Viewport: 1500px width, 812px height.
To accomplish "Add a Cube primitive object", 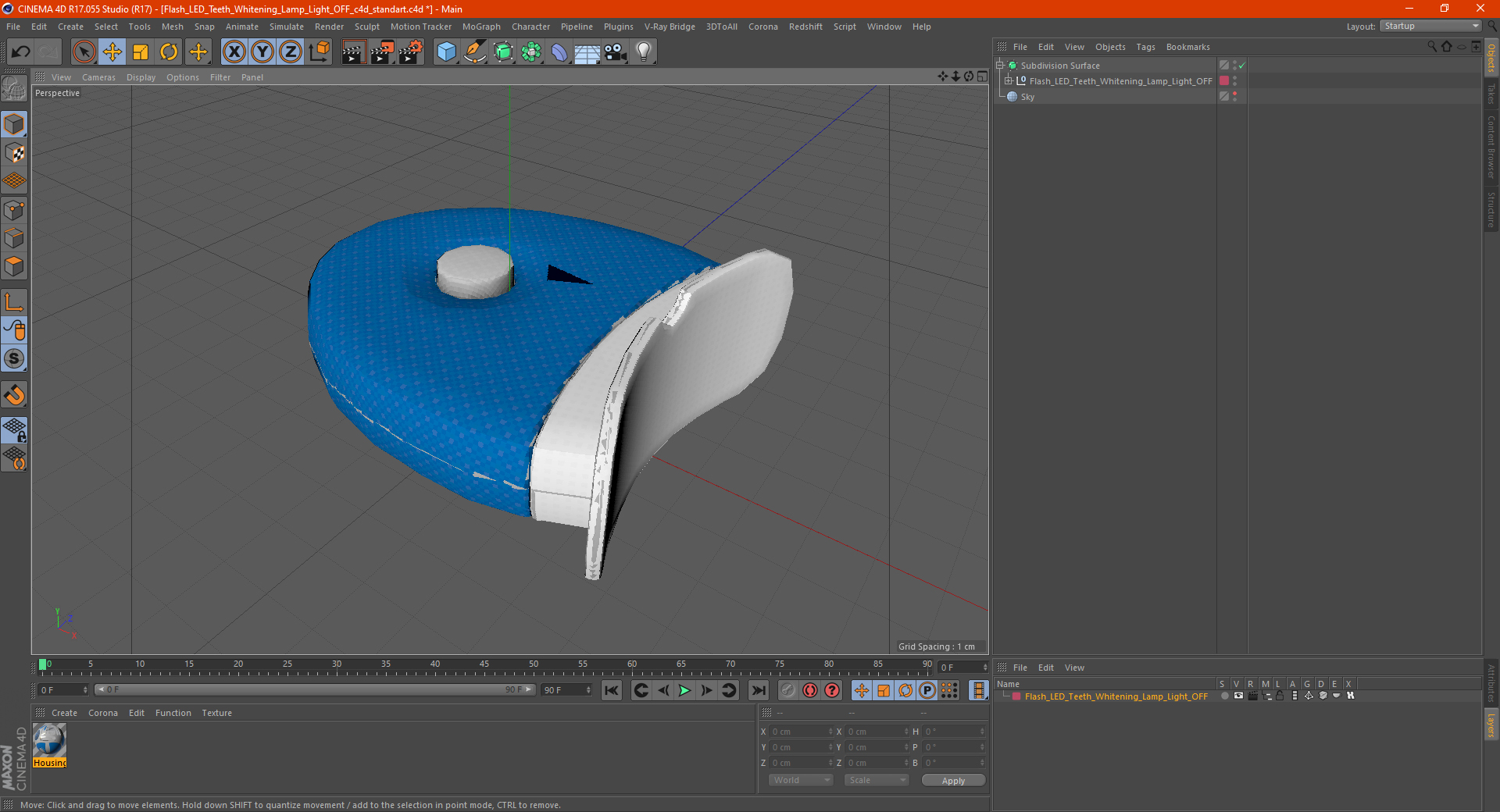I will pos(446,52).
